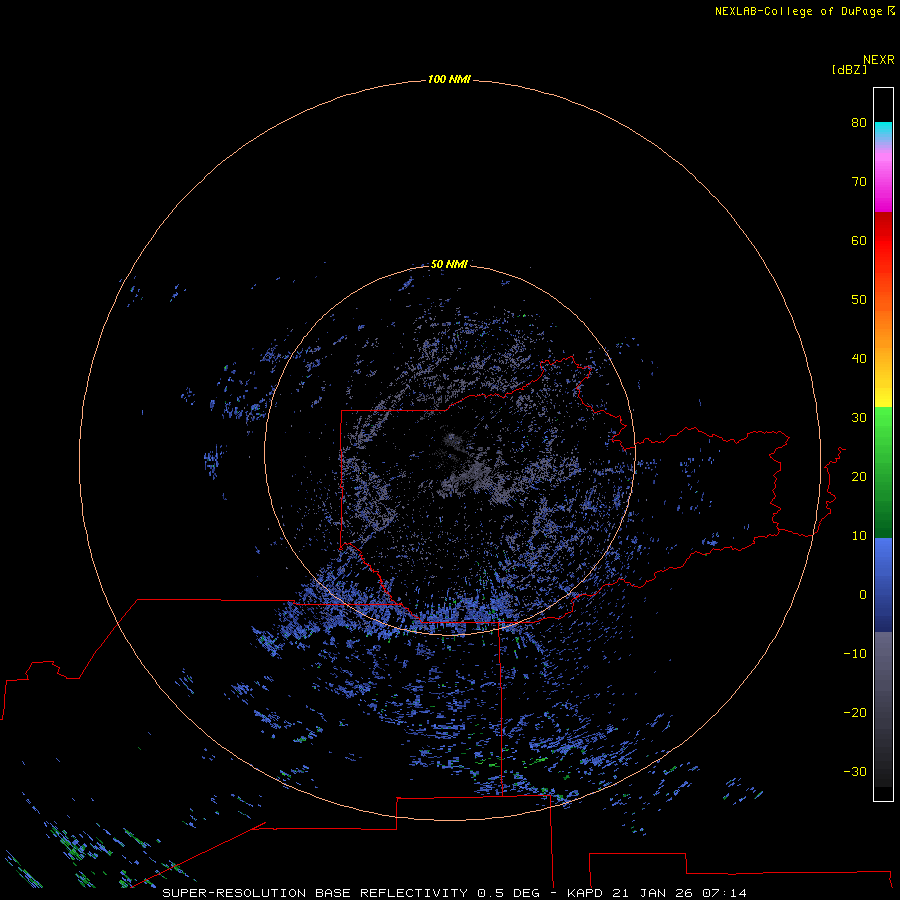Click the 20 value on the dBZ scale
Viewport: 900px width, 900px height.
[x=859, y=476]
